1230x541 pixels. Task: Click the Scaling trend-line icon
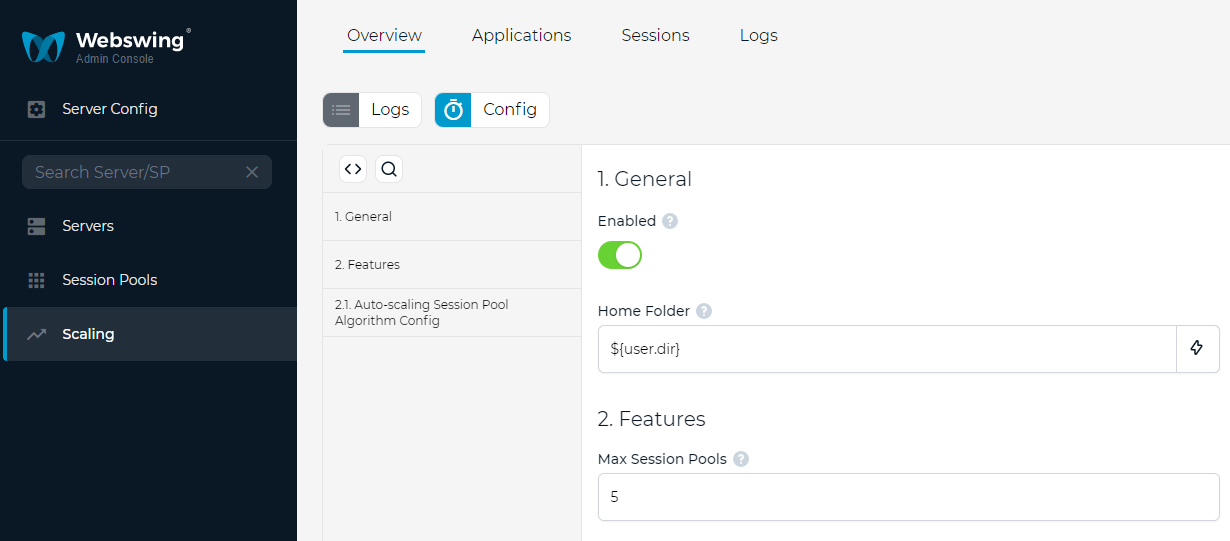[37, 334]
